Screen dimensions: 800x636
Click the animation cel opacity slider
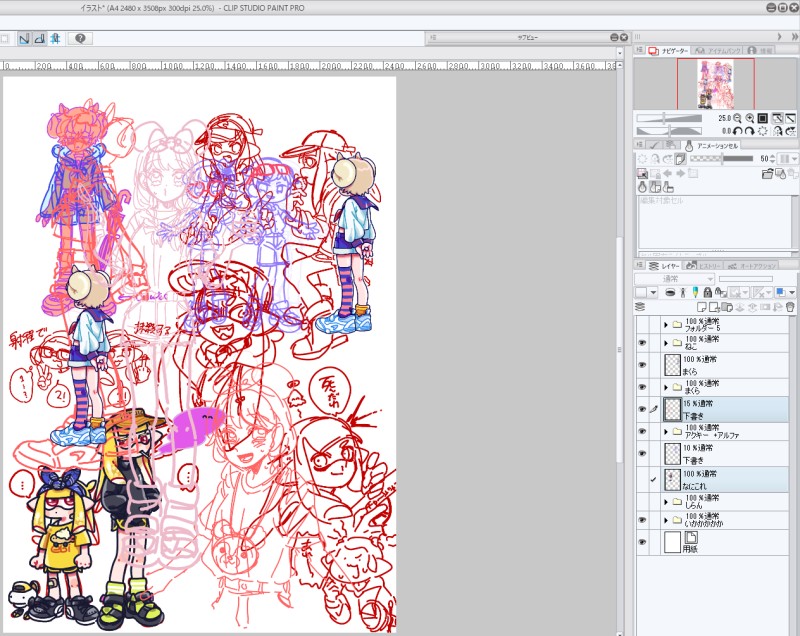pos(721,159)
